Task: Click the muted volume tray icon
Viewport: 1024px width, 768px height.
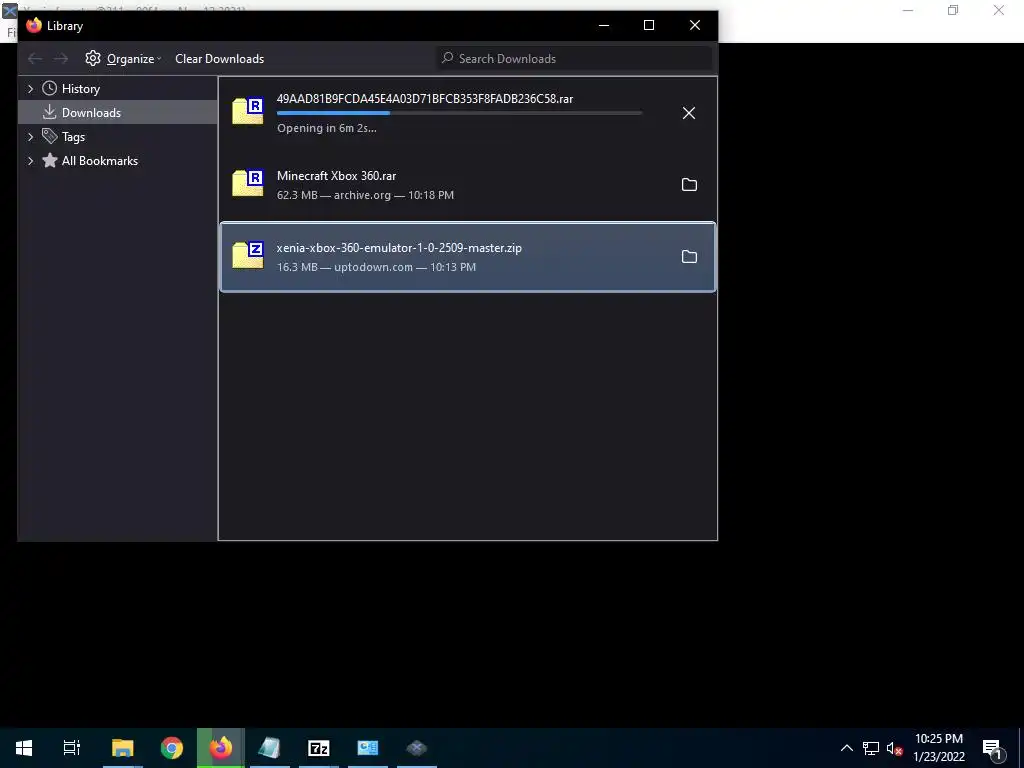Action: [x=894, y=748]
